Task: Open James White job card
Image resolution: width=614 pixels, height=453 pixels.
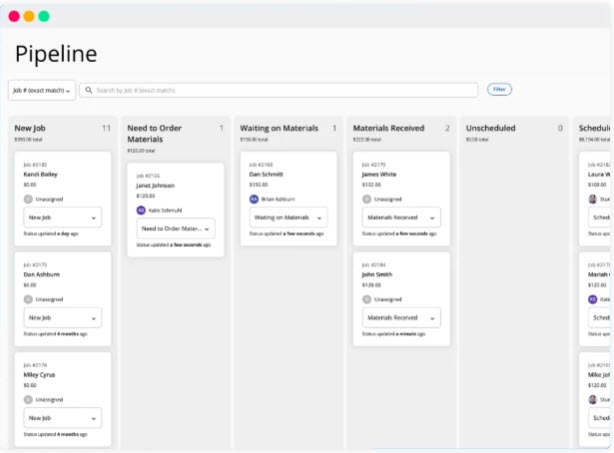Action: (x=401, y=199)
